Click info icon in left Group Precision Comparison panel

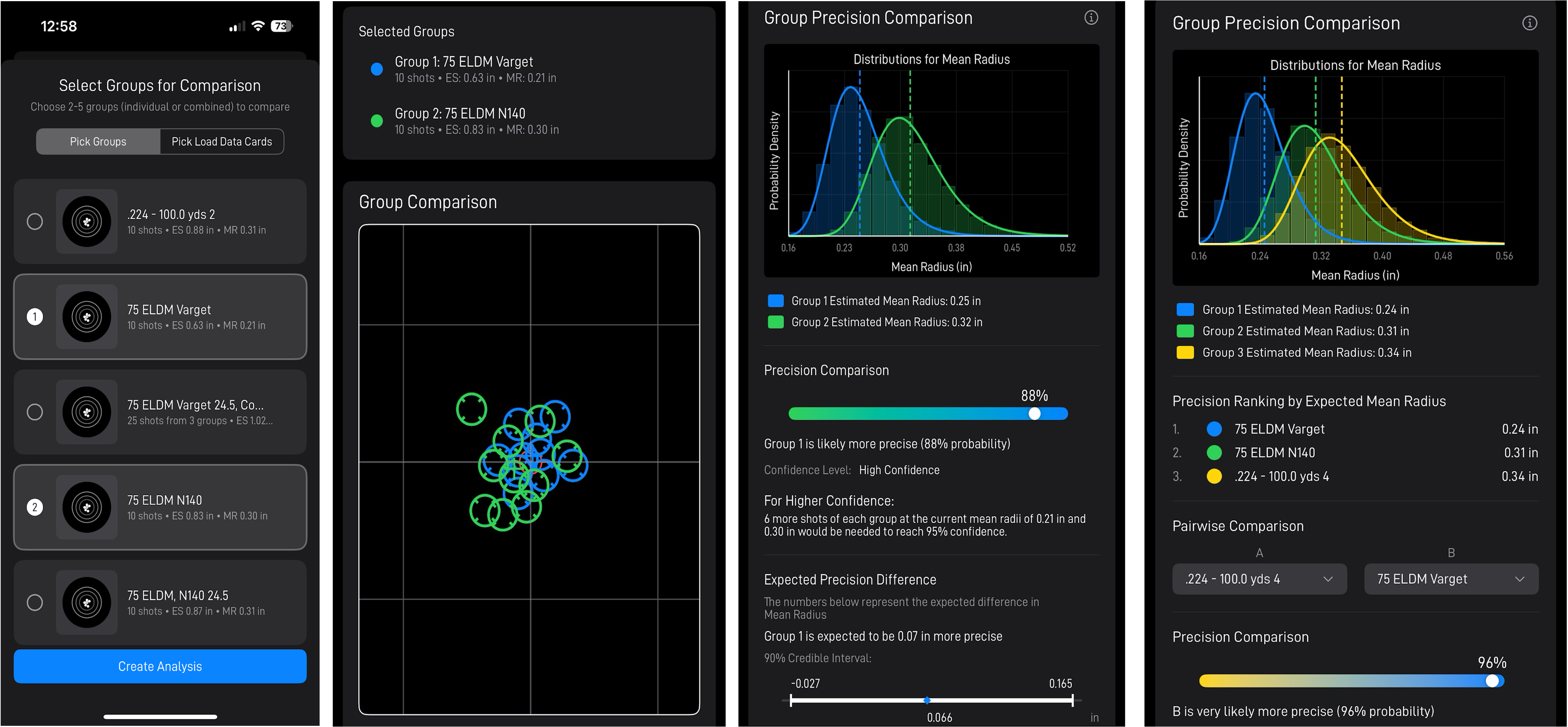1091,18
